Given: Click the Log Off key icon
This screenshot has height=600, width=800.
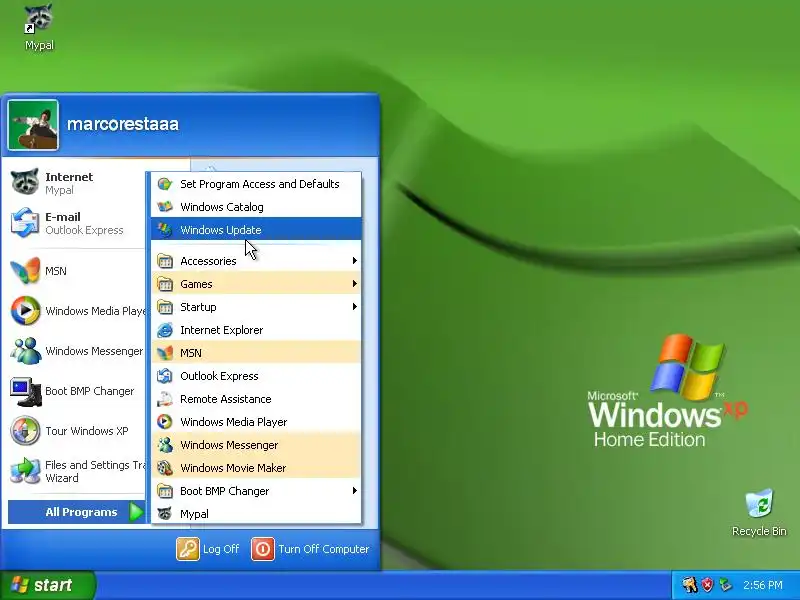Looking at the screenshot, I should coord(188,549).
